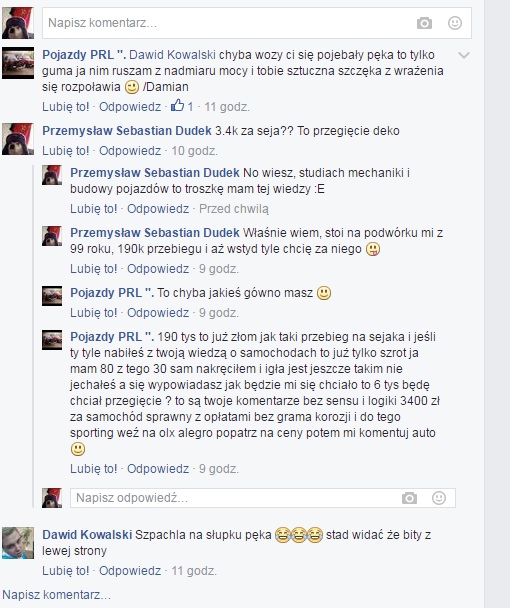Screen dimensions: 510x608
Task: Click the '11 godz.' timestamp on first comment
Action: coord(227,107)
